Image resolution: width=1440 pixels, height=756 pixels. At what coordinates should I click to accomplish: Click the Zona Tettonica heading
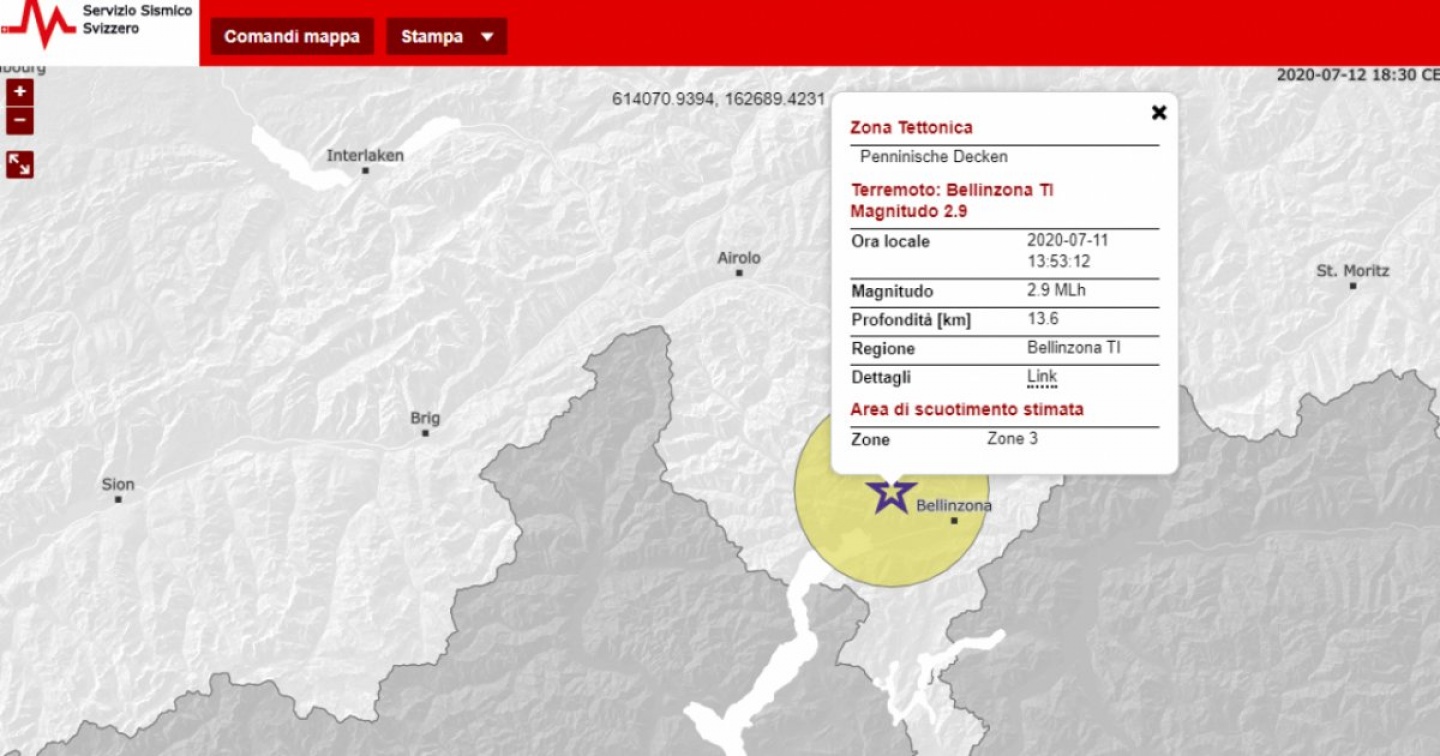tap(910, 127)
